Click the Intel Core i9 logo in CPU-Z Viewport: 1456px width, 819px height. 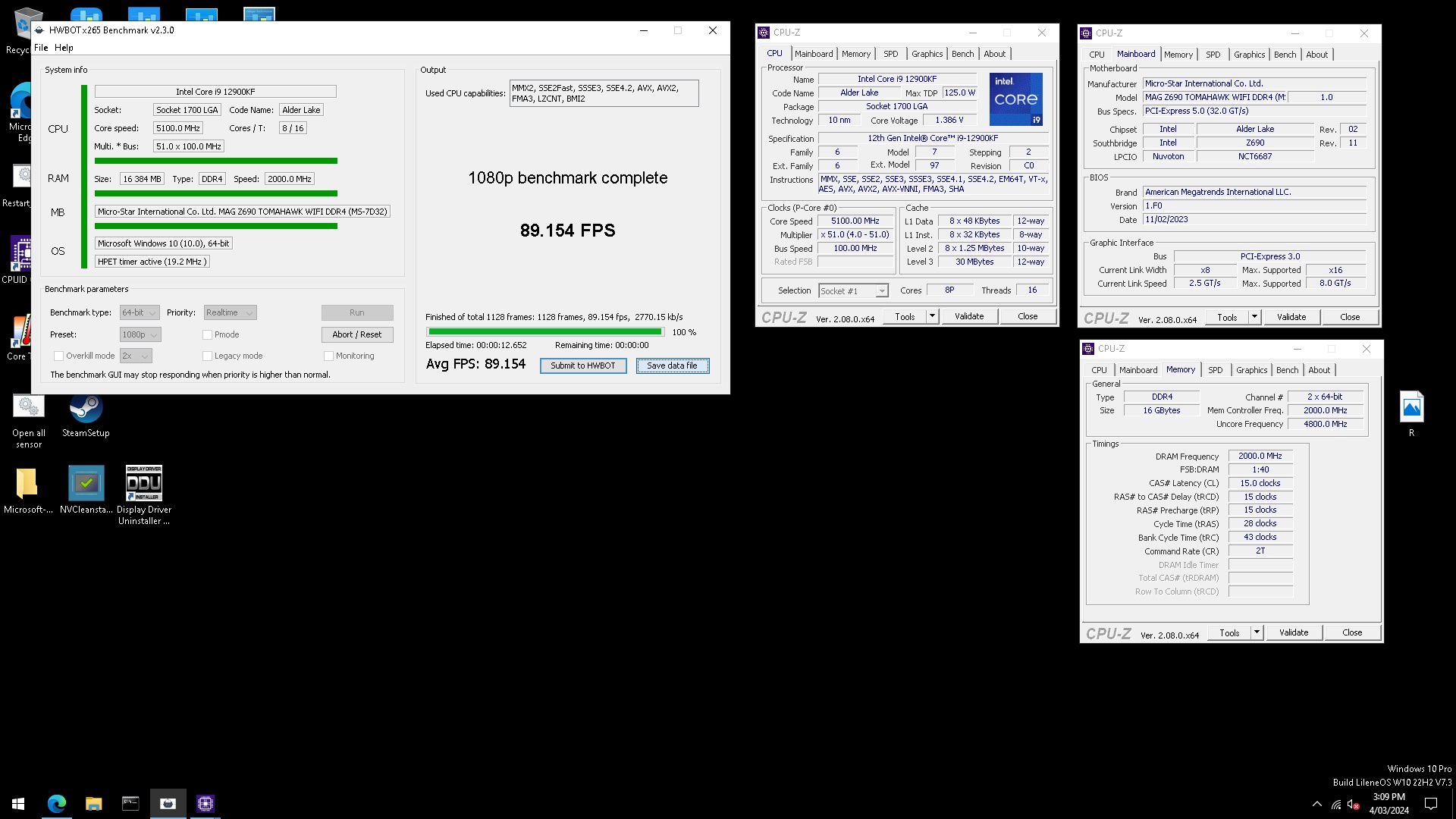1016,99
